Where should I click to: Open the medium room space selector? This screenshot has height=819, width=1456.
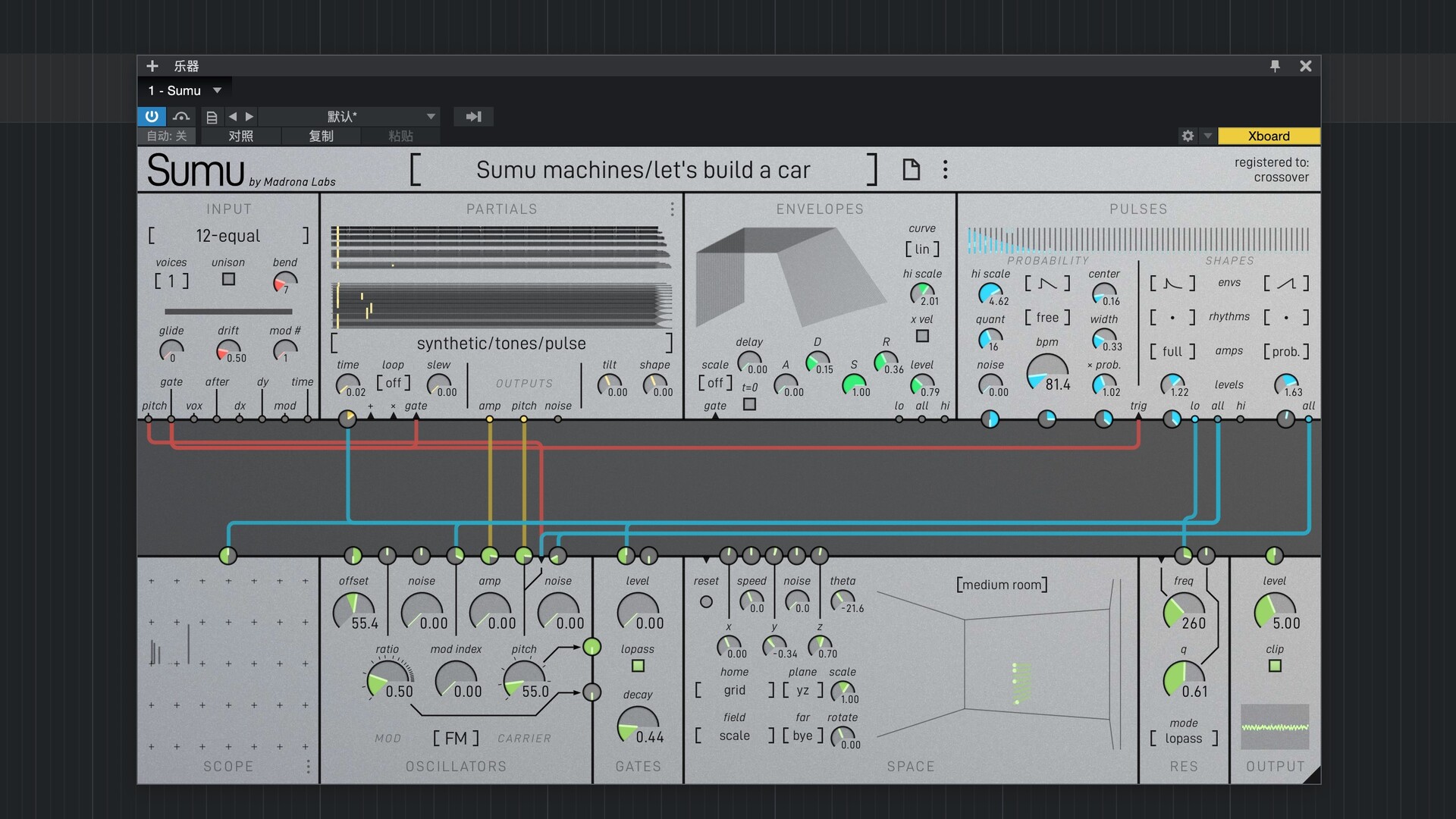tap(1002, 585)
